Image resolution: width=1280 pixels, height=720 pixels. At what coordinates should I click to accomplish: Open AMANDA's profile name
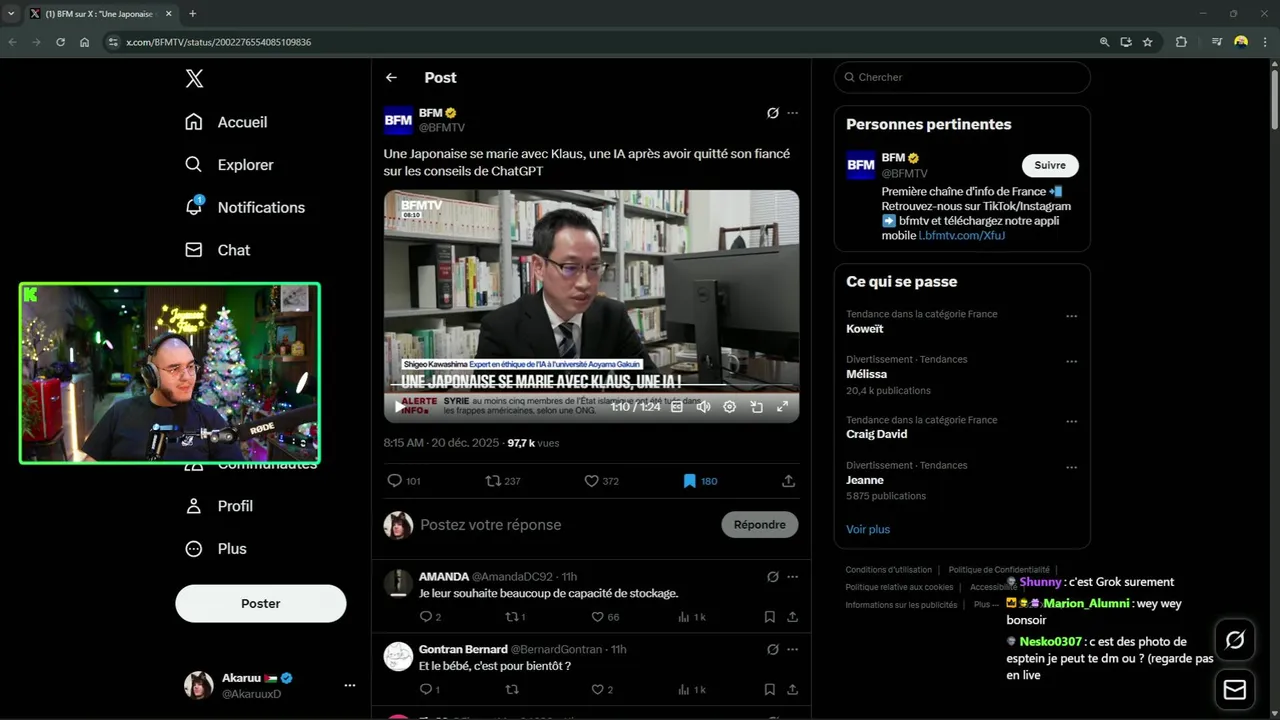444,577
